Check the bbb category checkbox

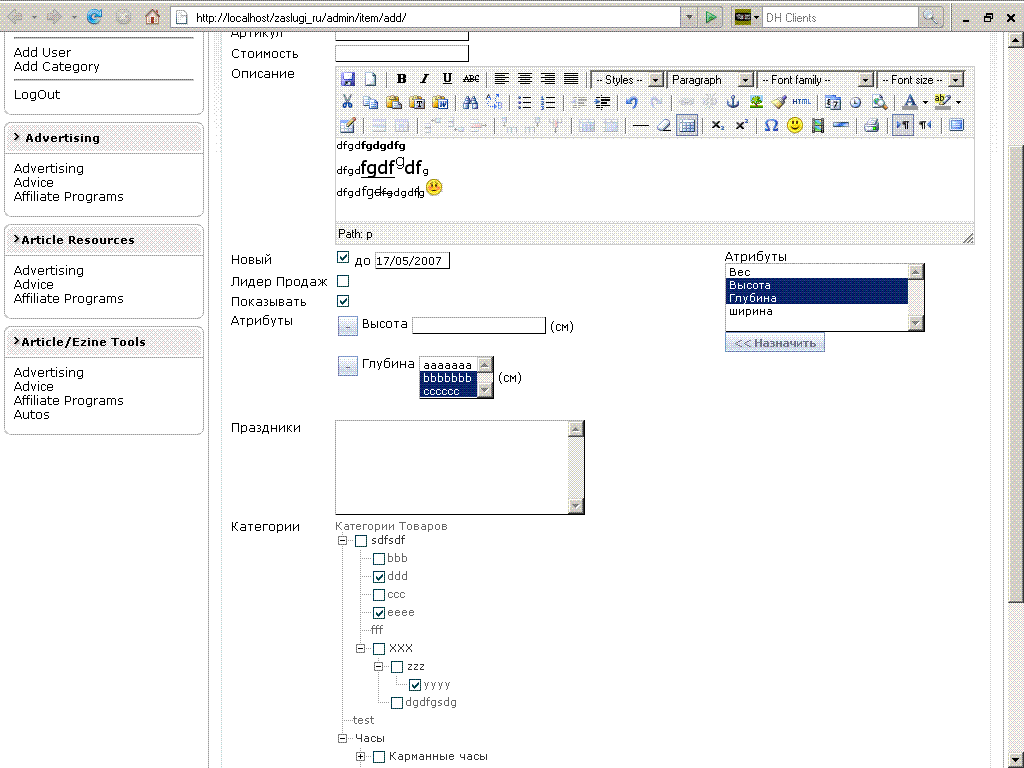click(379, 559)
